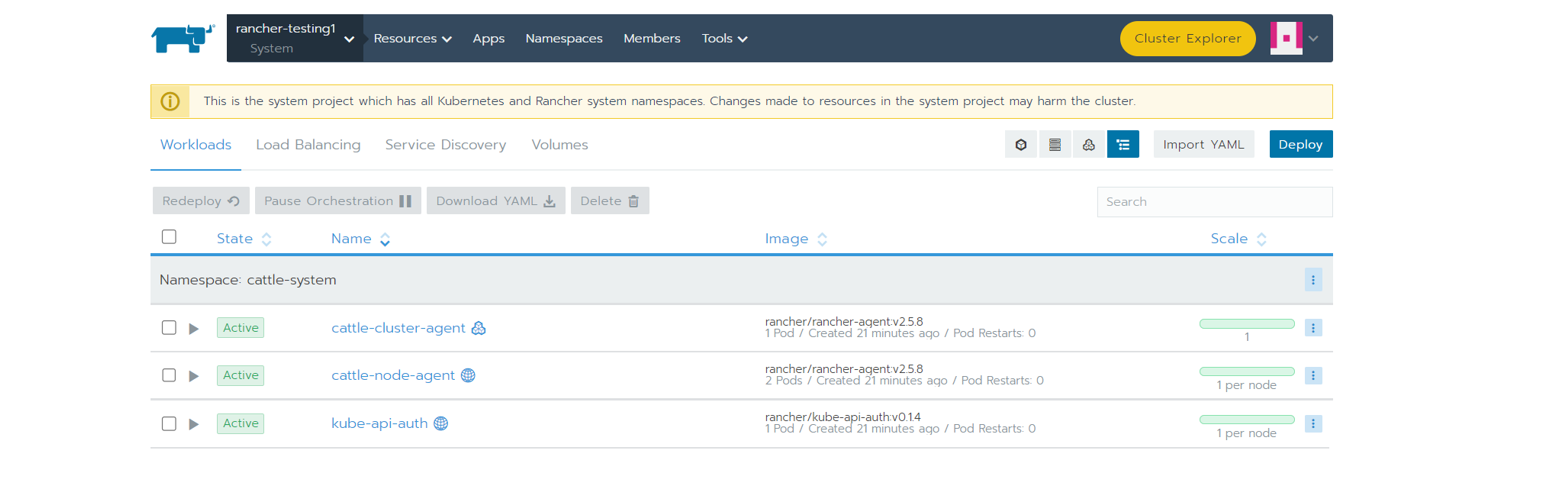The image size is (1553, 496).
Task: Open actions menu for cattle-cluster-agent row
Action: pyautogui.click(x=1313, y=328)
